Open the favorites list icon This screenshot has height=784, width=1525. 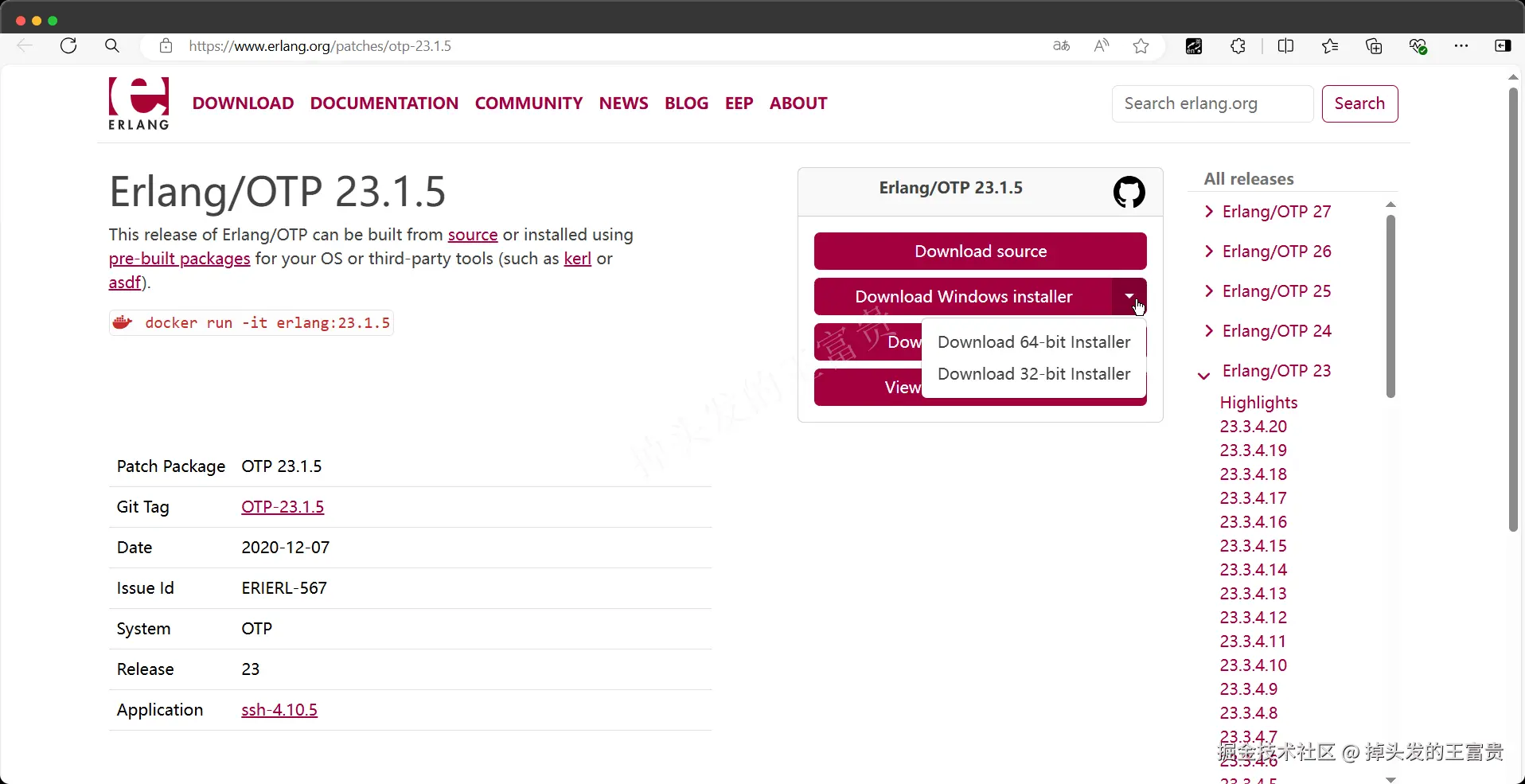1330,46
